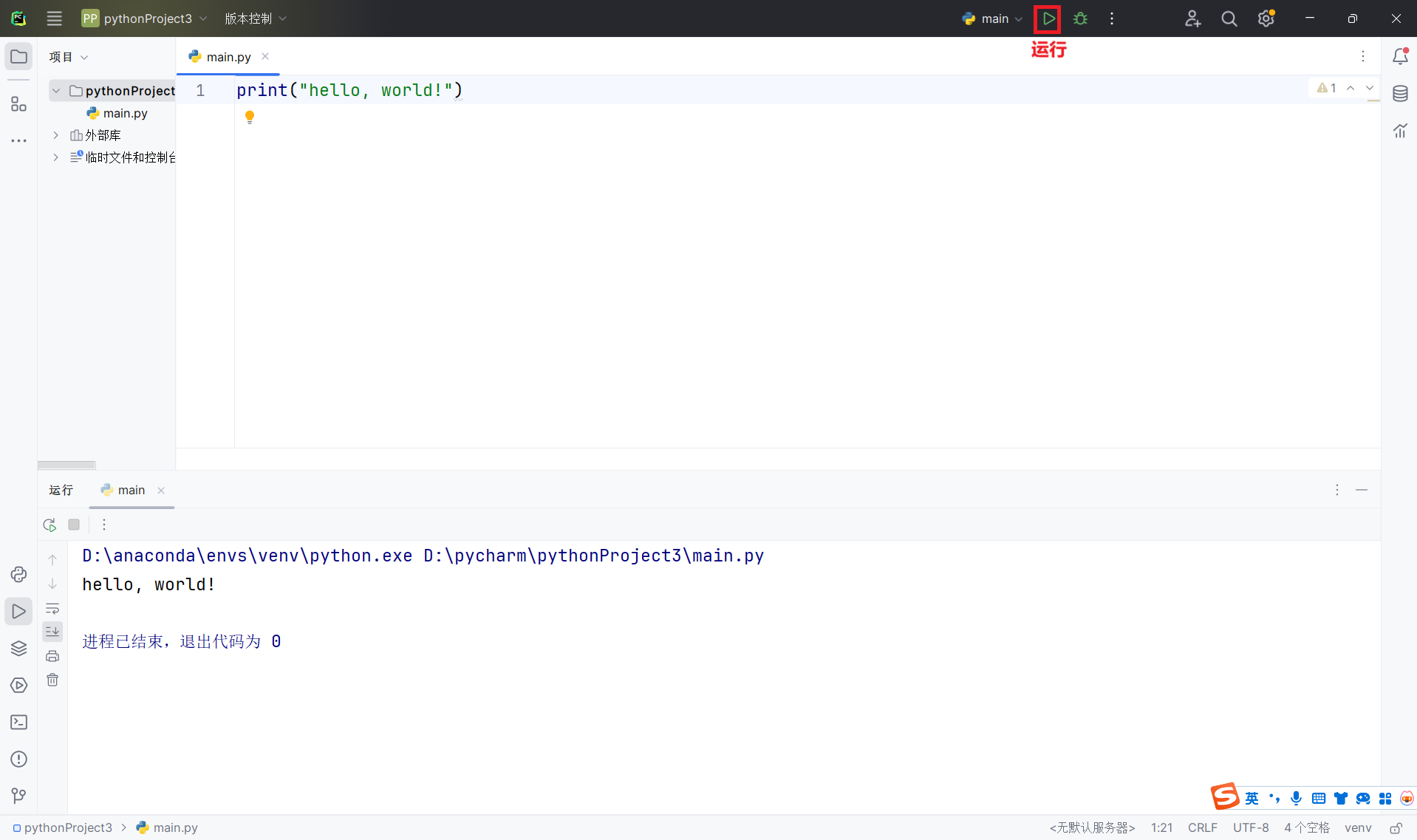Expand the 临时文件和控制台 node
Image resolution: width=1417 pixels, height=840 pixels.
coord(56,157)
